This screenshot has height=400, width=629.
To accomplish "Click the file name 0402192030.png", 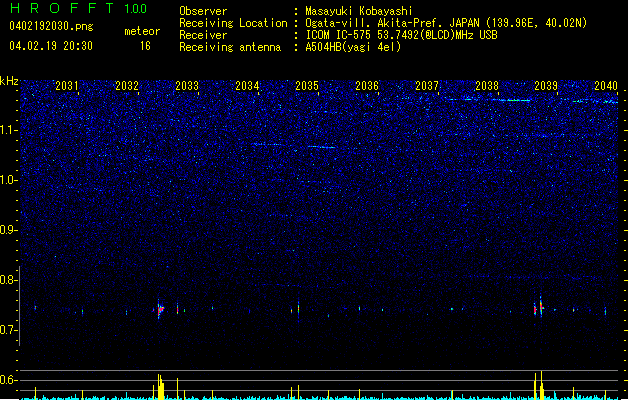I will click(51, 26).
